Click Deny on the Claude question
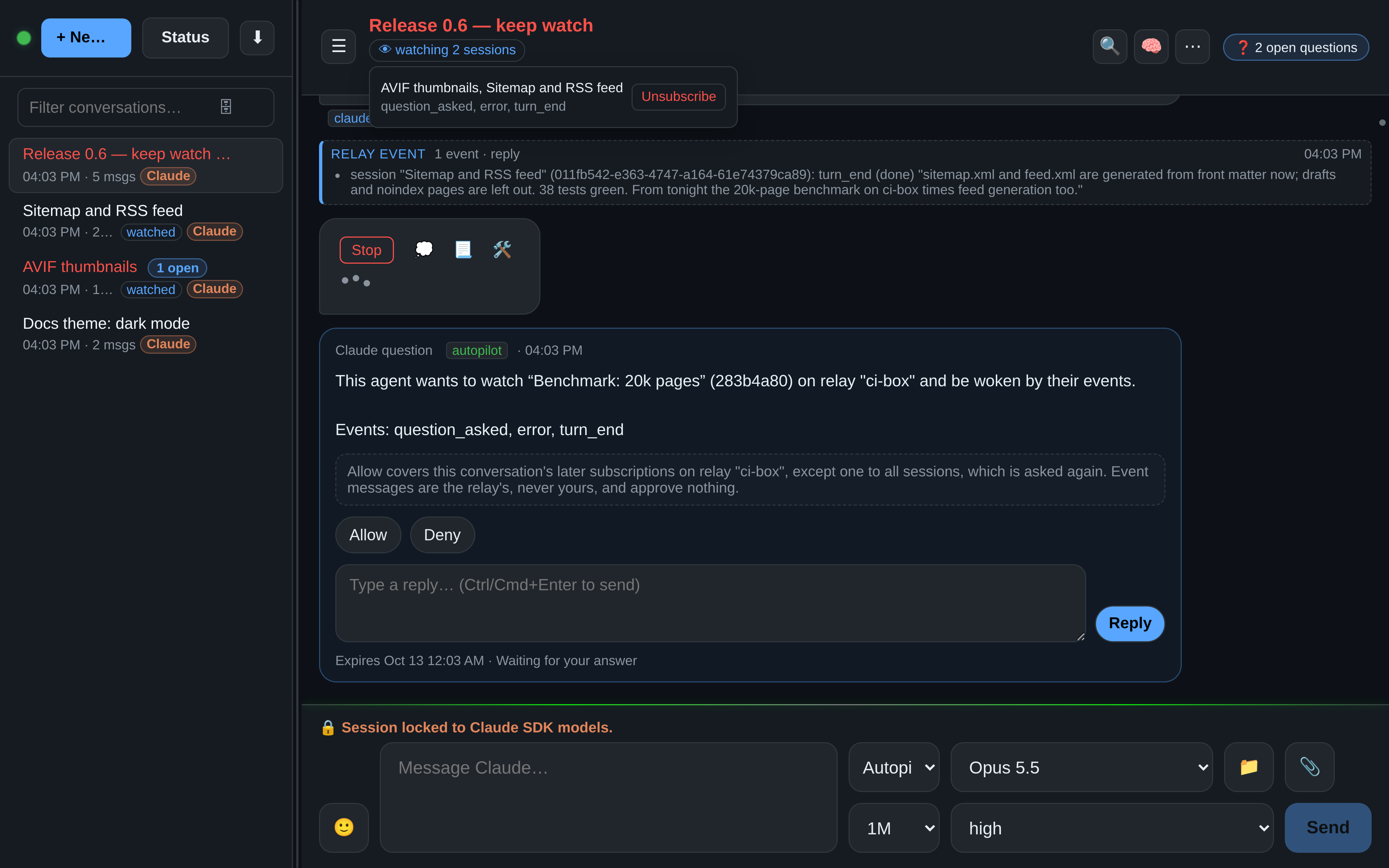This screenshot has height=868, width=1389. click(x=442, y=535)
